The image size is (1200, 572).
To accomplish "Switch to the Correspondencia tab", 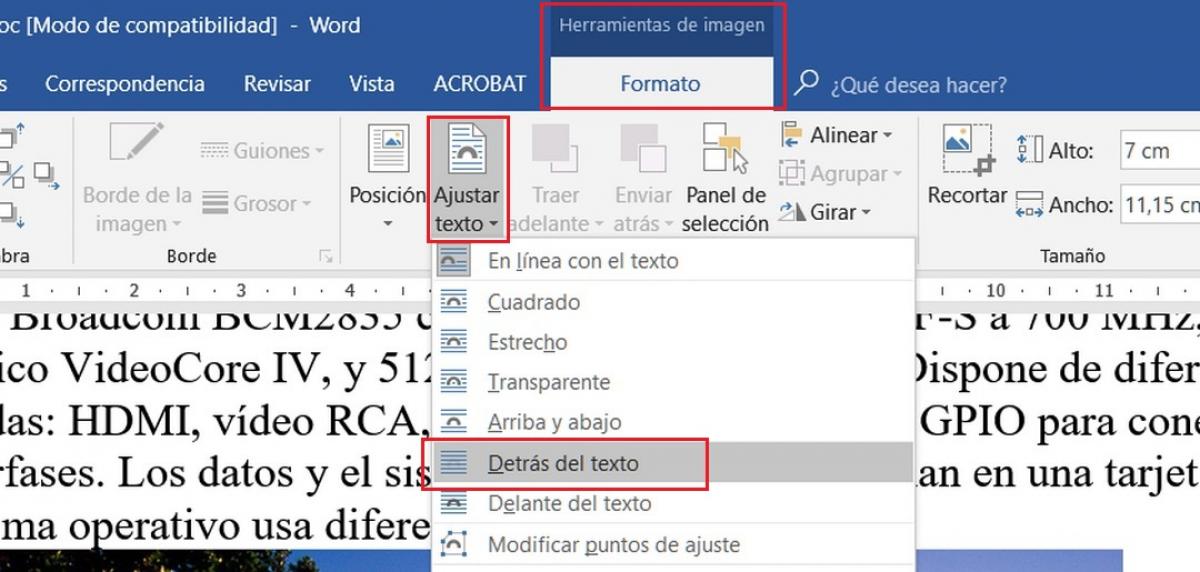I will click(x=125, y=84).
